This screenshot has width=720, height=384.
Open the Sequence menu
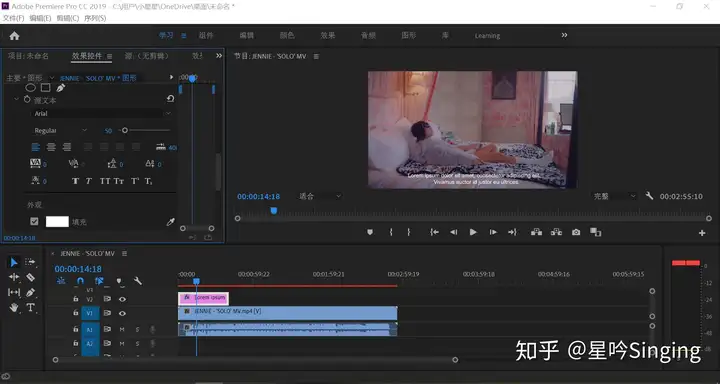(95, 18)
